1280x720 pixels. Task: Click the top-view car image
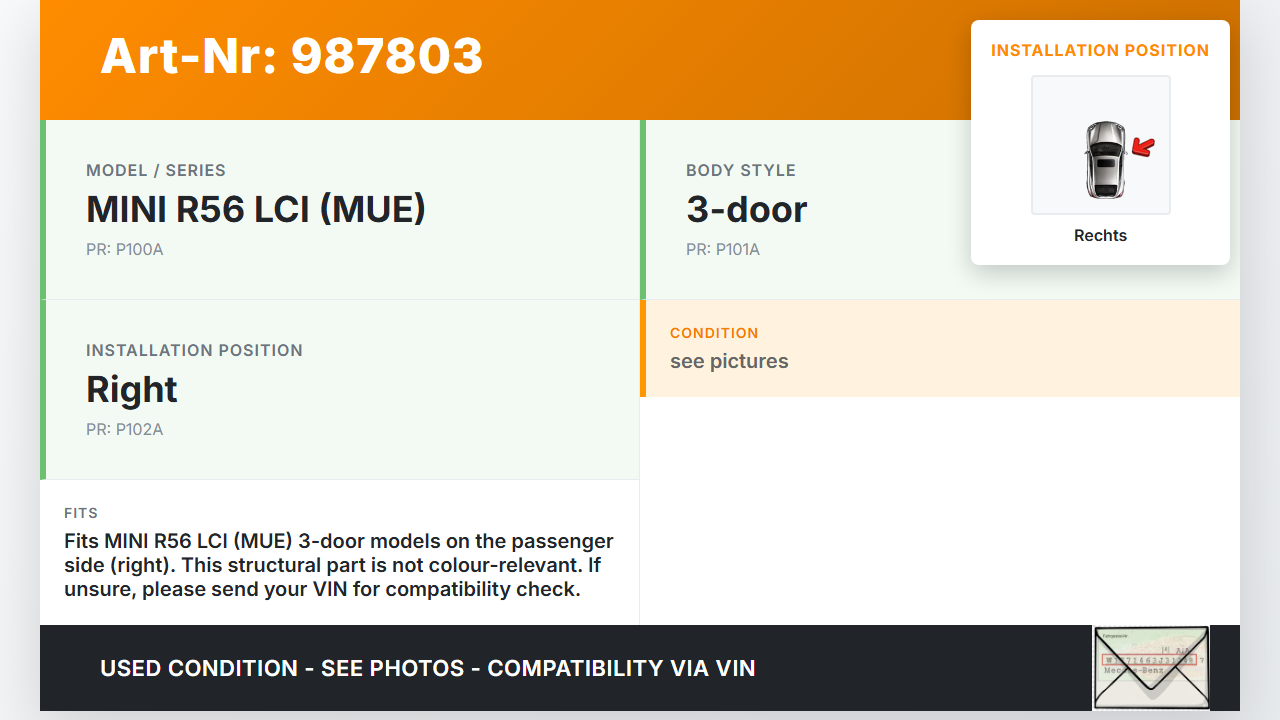1104,159
